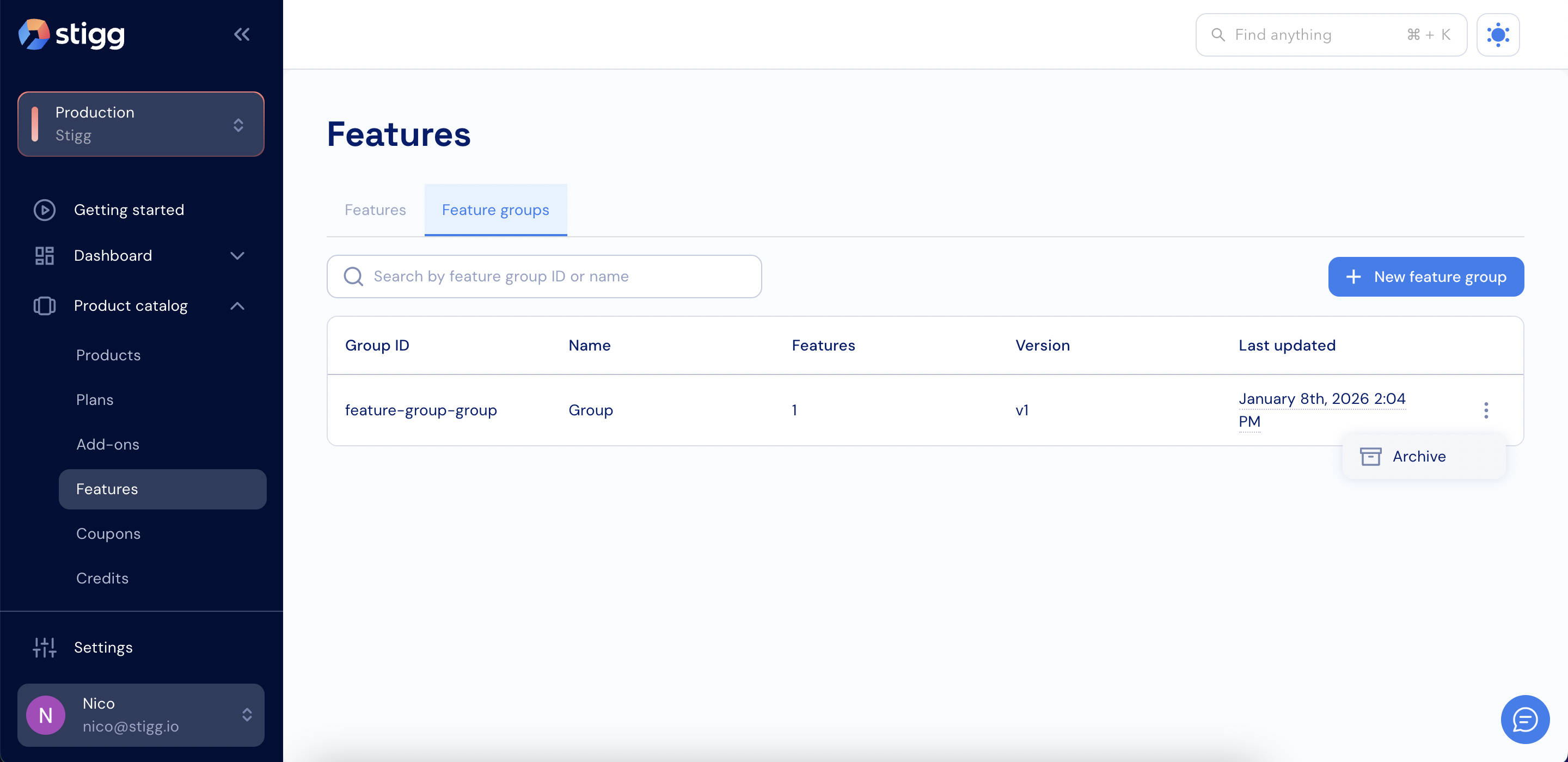1568x762 pixels.
Task: Click the Product catalog icon
Action: pos(45,305)
